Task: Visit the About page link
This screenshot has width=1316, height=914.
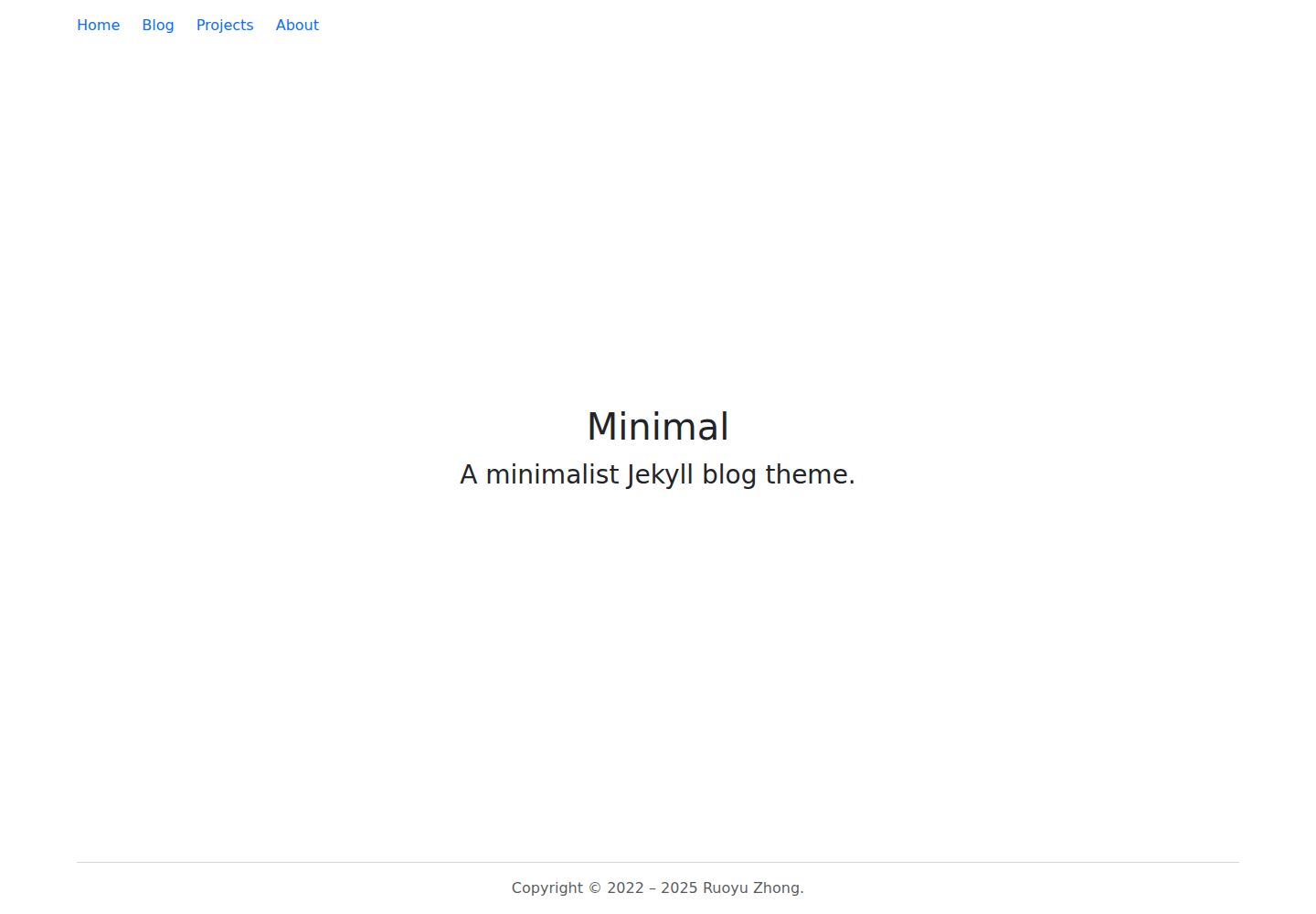Action: [297, 26]
